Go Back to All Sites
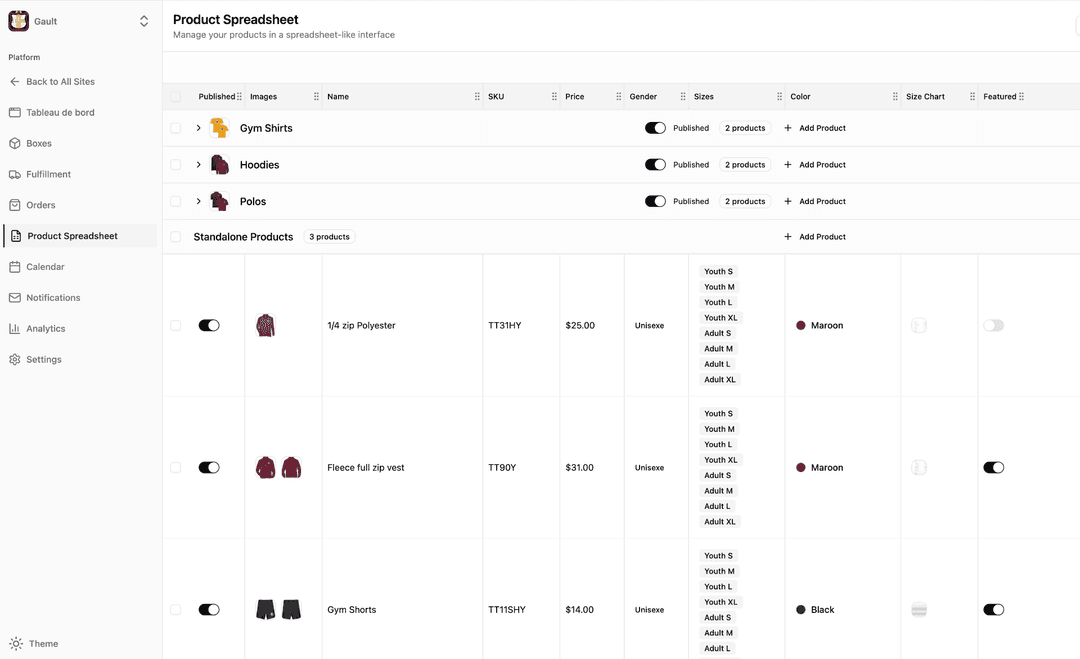The height and width of the screenshot is (659, 1080). click(60, 82)
